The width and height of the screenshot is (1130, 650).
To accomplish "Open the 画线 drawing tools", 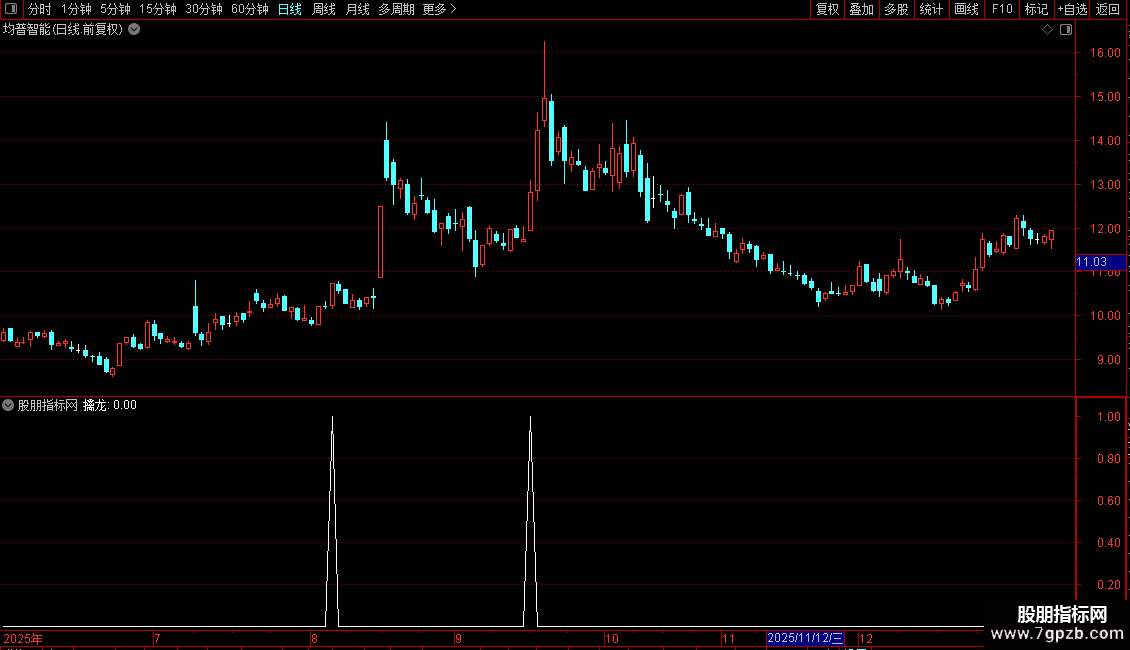I will (966, 9).
